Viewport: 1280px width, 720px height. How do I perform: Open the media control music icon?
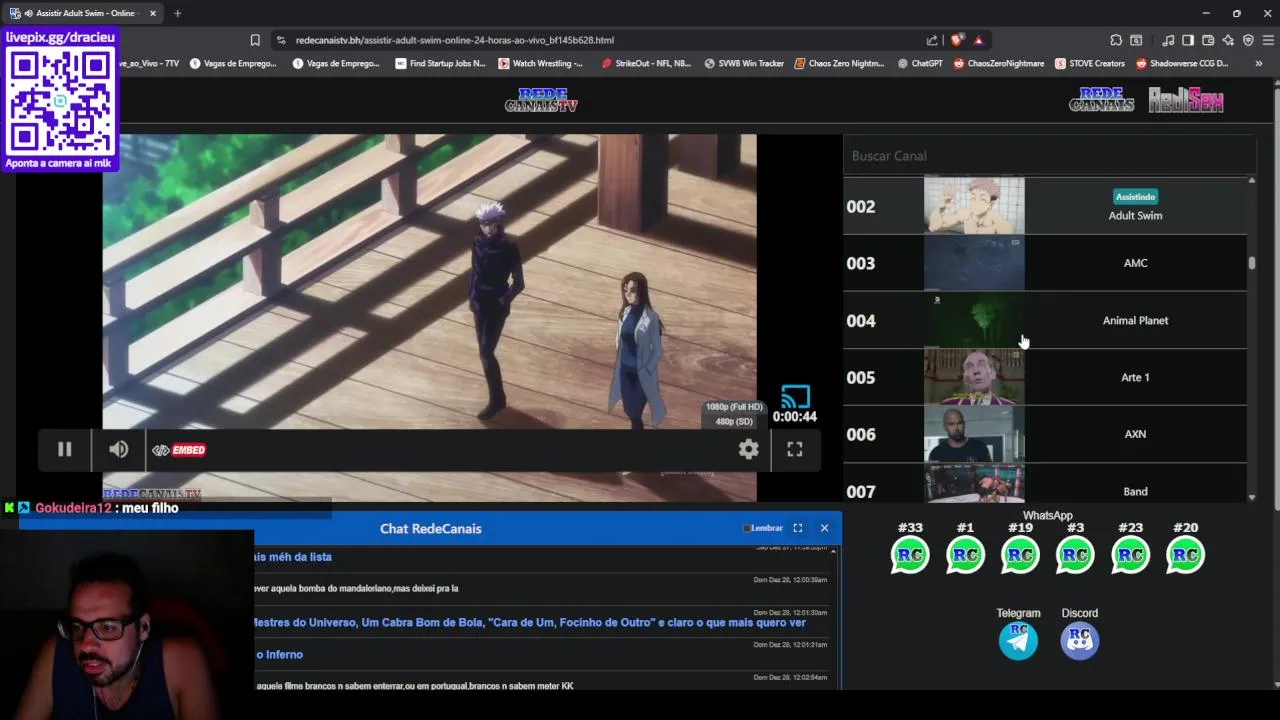click(x=1168, y=40)
